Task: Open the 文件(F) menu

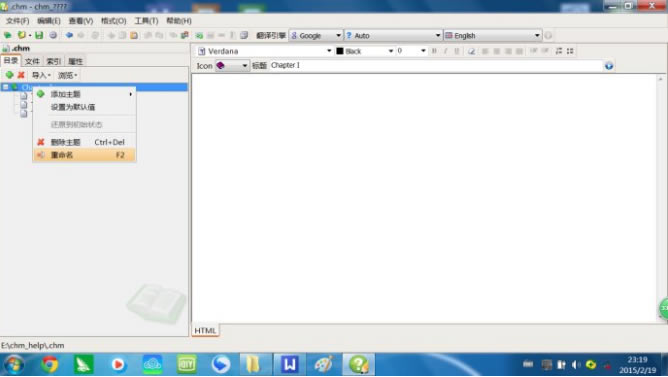Action: 17,21
